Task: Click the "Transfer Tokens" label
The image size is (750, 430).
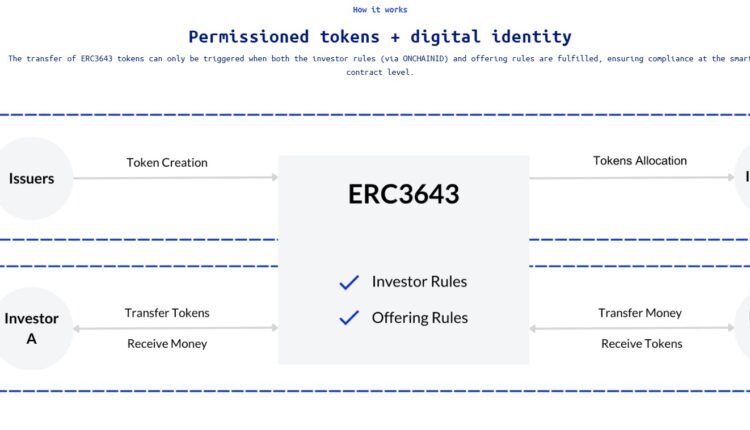Action: point(167,313)
